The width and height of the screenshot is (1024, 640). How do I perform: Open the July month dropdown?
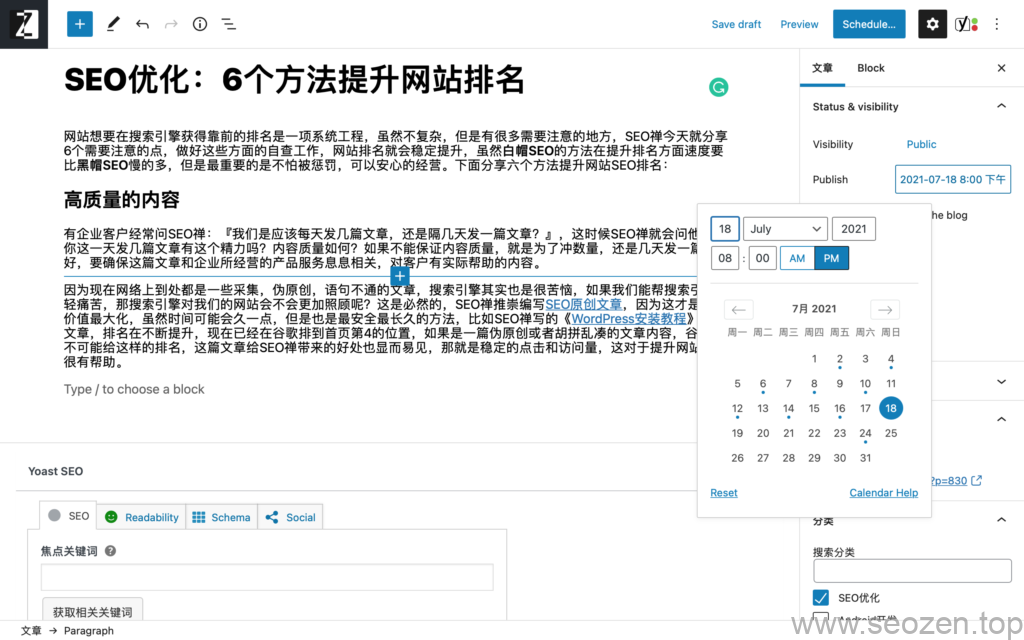(785, 229)
